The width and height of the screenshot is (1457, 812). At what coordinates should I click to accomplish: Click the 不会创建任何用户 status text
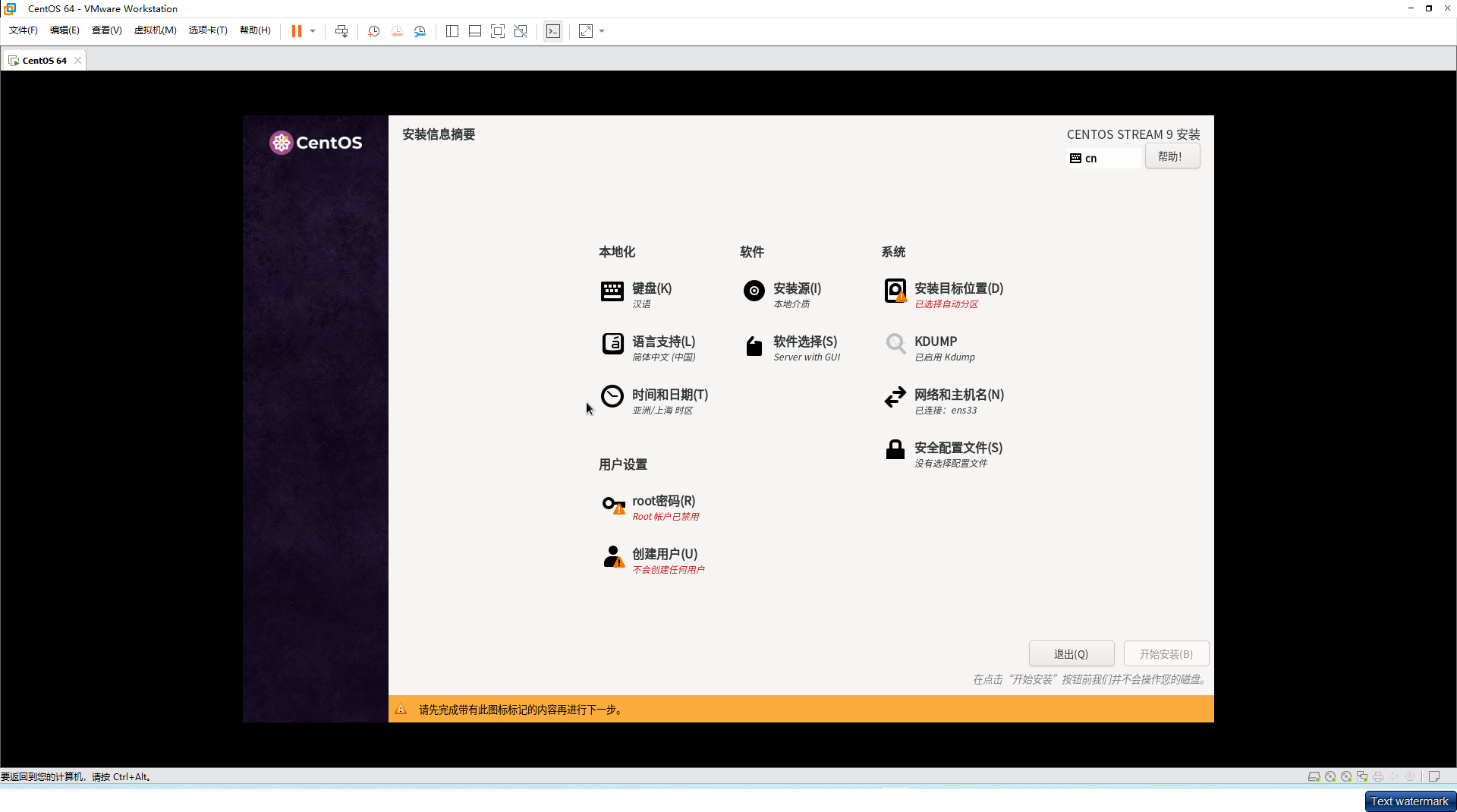pos(669,570)
